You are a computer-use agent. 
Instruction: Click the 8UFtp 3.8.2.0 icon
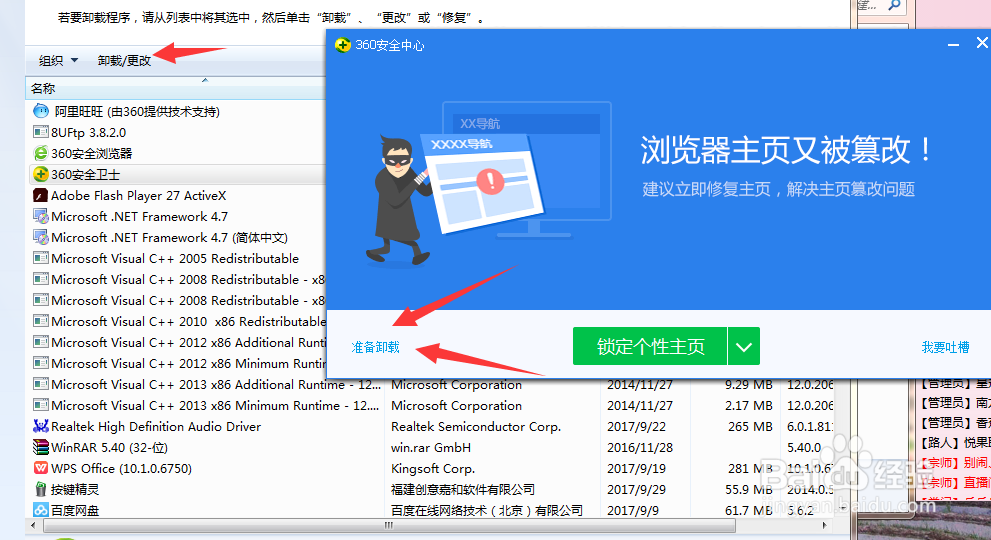[41, 132]
